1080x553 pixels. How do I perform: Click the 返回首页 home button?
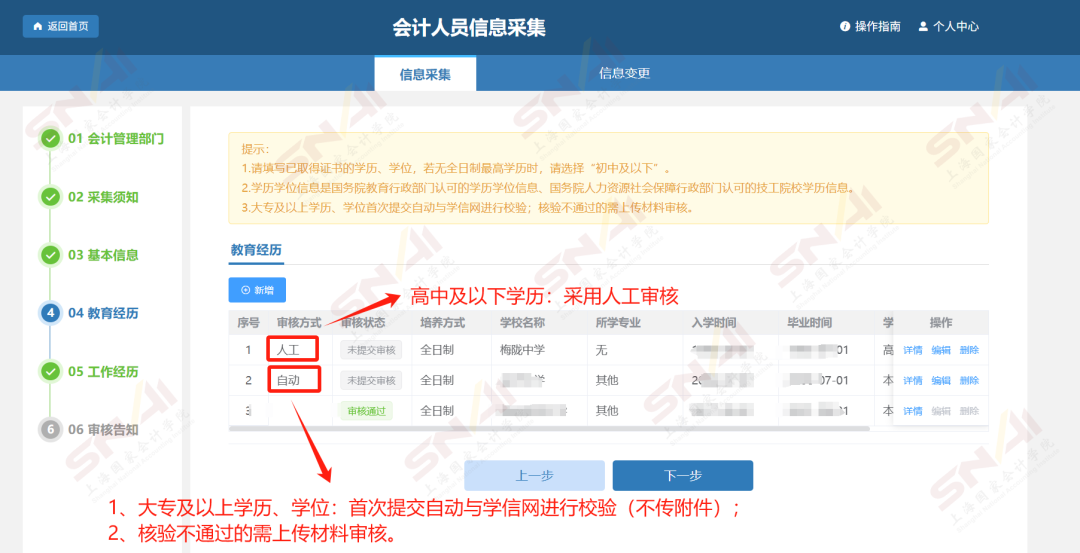61,26
